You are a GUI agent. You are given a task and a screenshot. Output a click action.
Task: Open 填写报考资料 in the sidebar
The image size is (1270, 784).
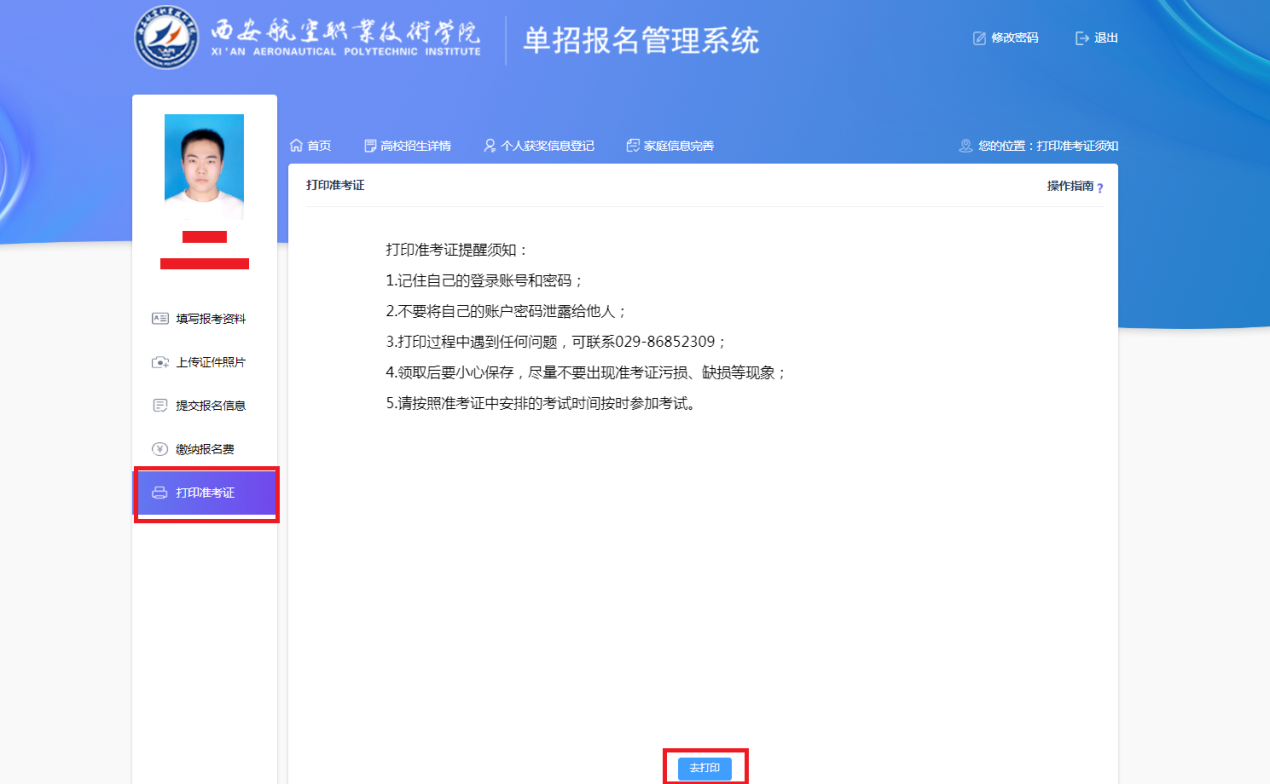tap(210, 319)
